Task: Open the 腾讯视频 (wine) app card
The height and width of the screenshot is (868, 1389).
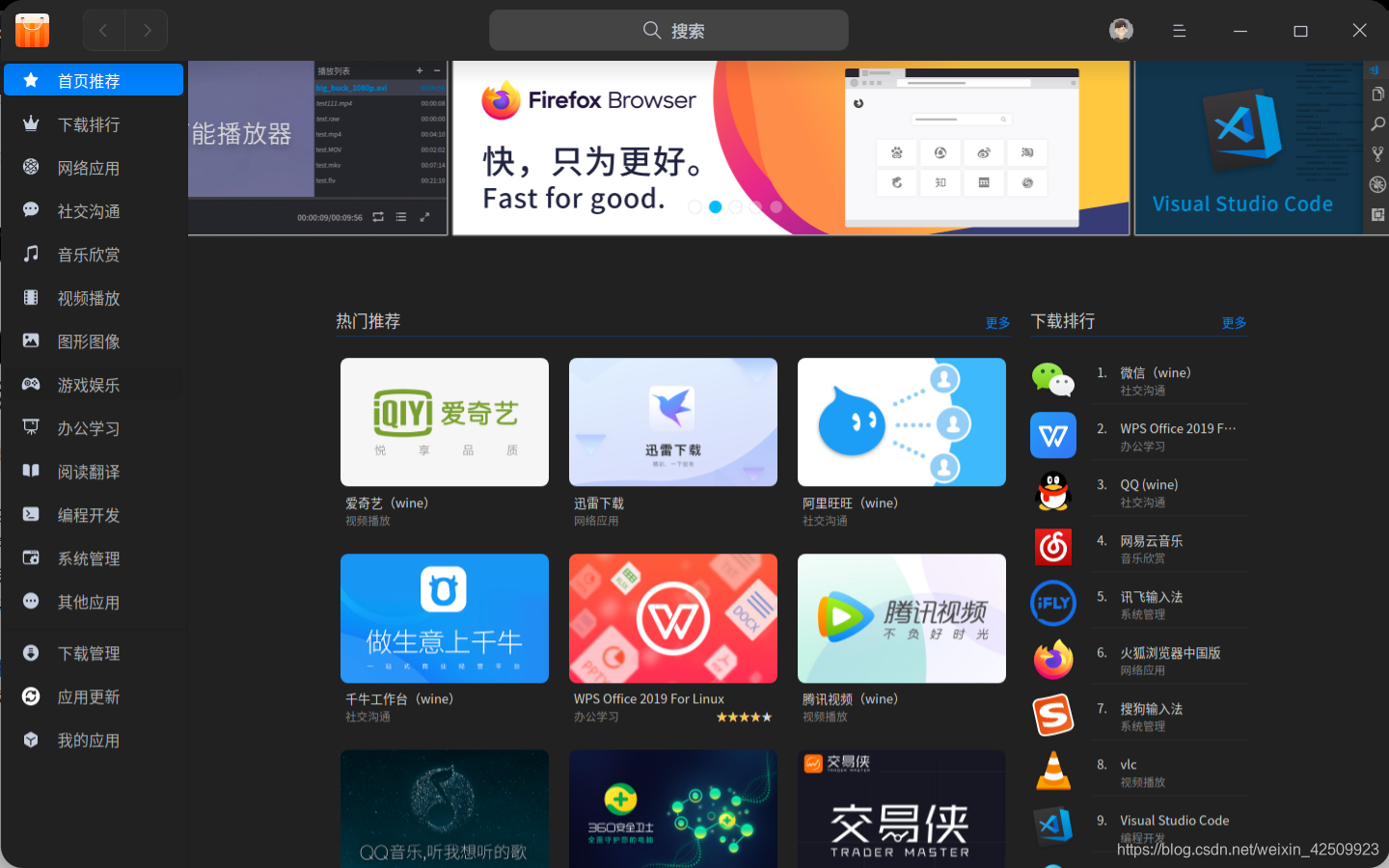Action: [902, 618]
